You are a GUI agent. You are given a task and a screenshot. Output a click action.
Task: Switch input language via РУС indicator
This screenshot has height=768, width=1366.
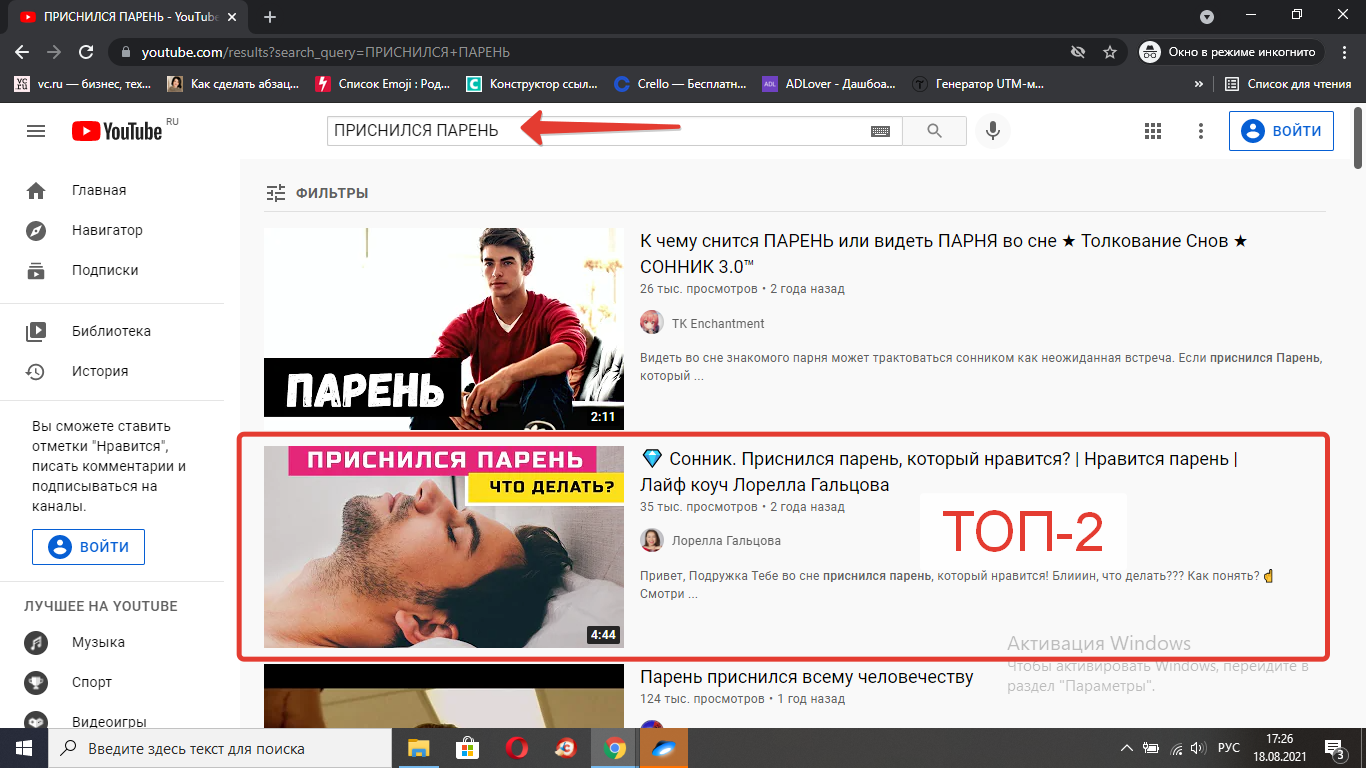click(1229, 748)
